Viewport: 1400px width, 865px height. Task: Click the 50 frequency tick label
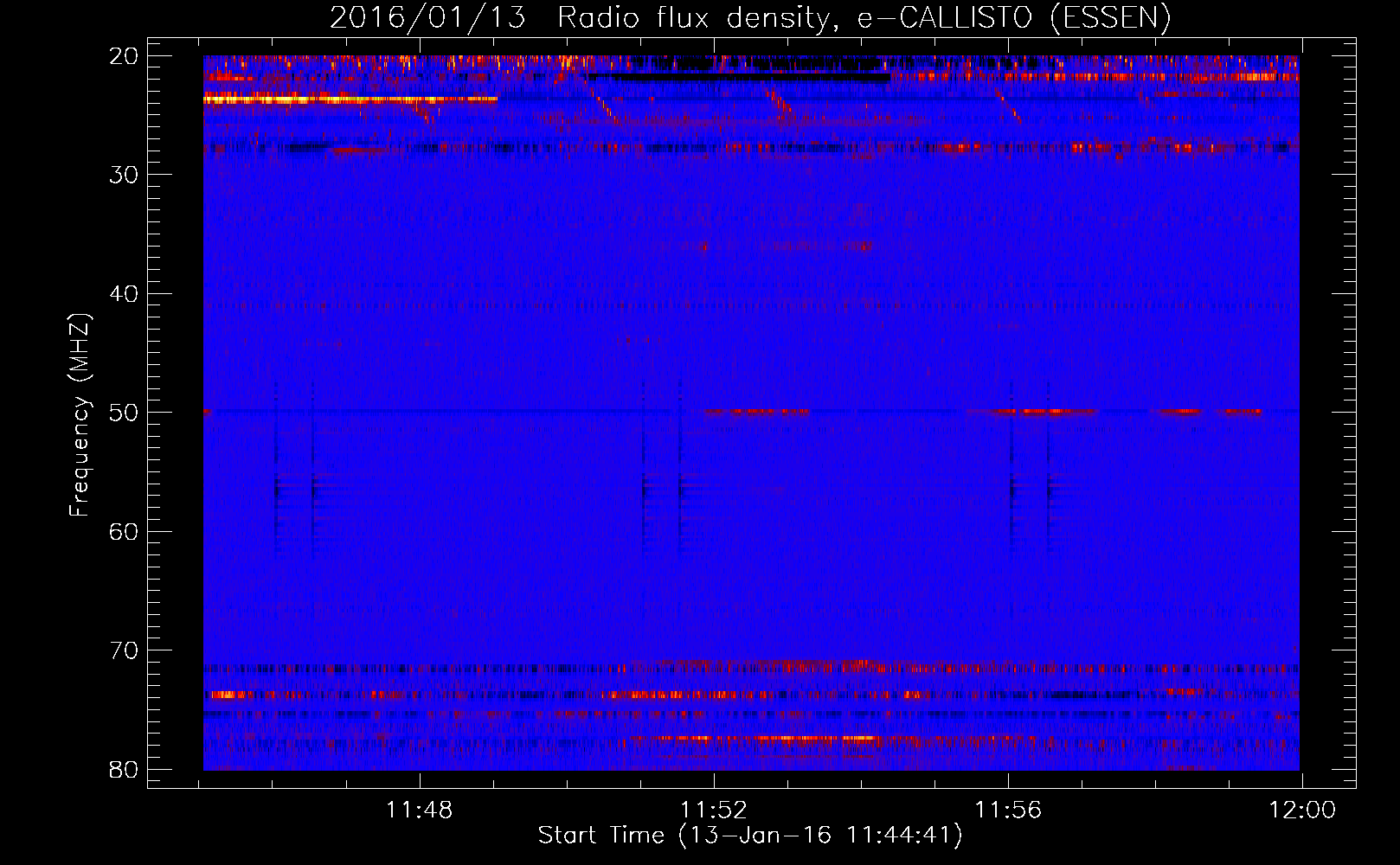[x=125, y=413]
